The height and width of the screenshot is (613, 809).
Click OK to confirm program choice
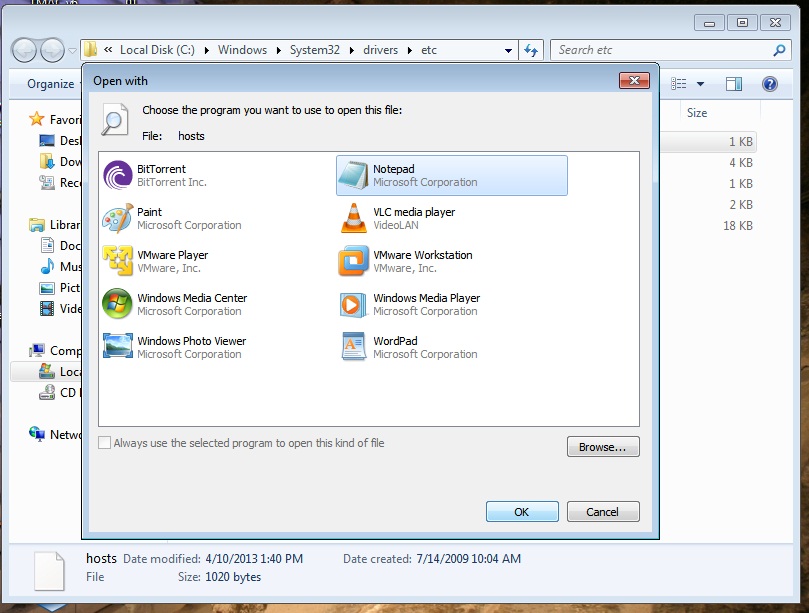pos(522,511)
